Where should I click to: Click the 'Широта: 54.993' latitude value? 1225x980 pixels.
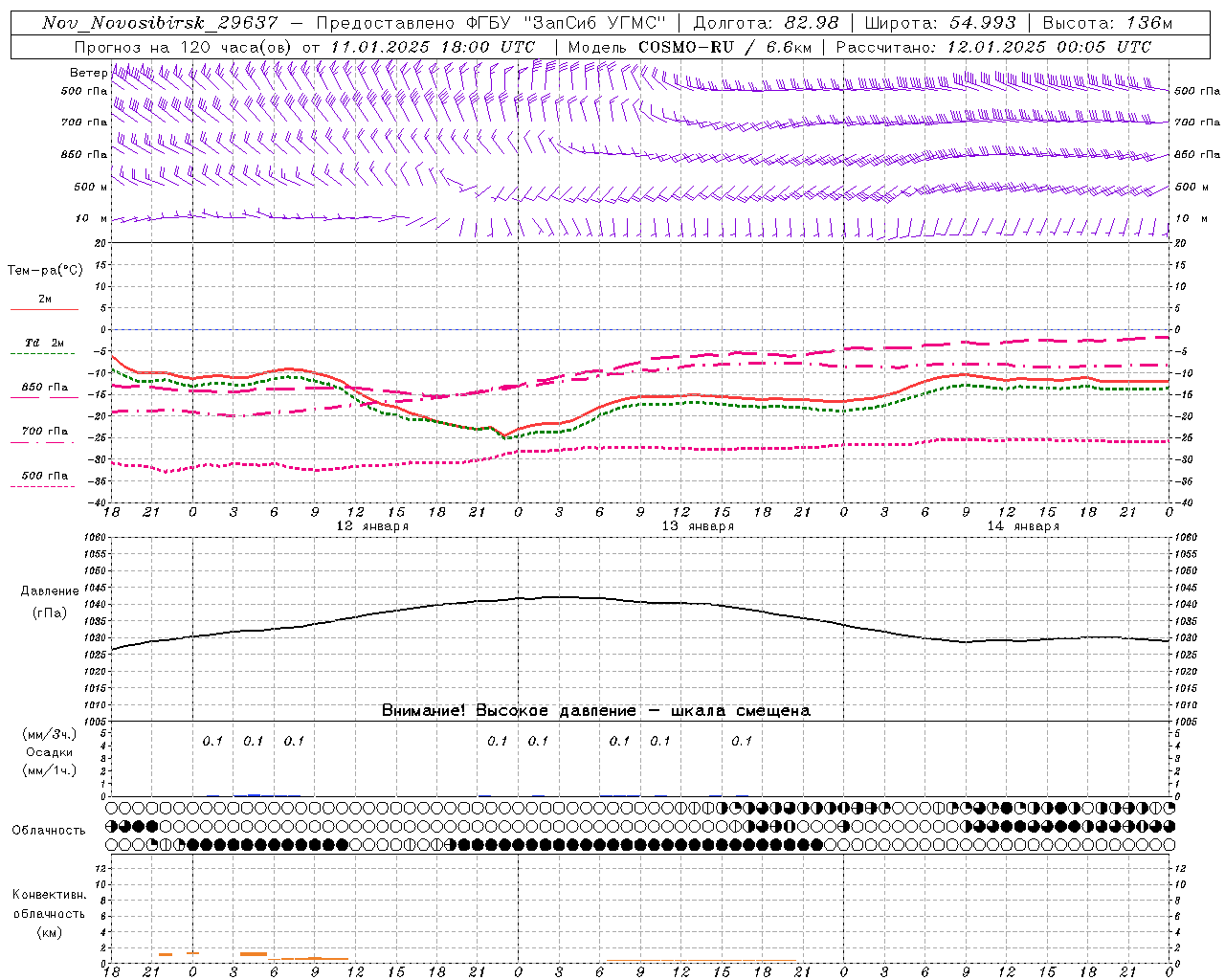point(941,23)
